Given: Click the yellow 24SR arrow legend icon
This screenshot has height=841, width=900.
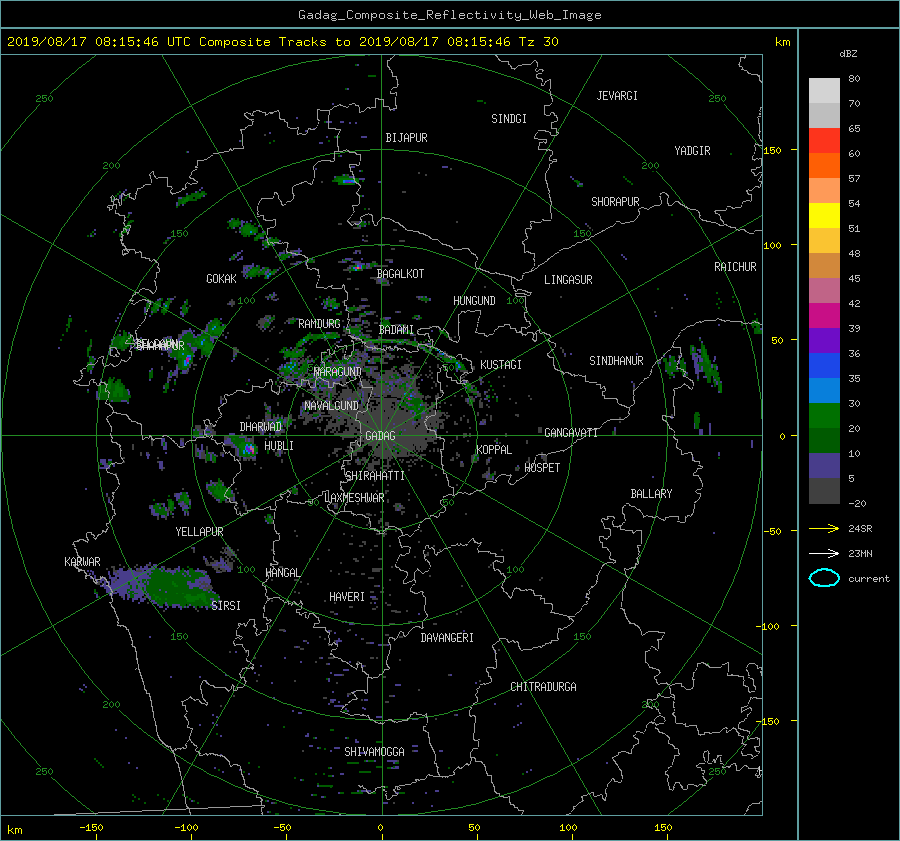Looking at the screenshot, I should (x=824, y=528).
